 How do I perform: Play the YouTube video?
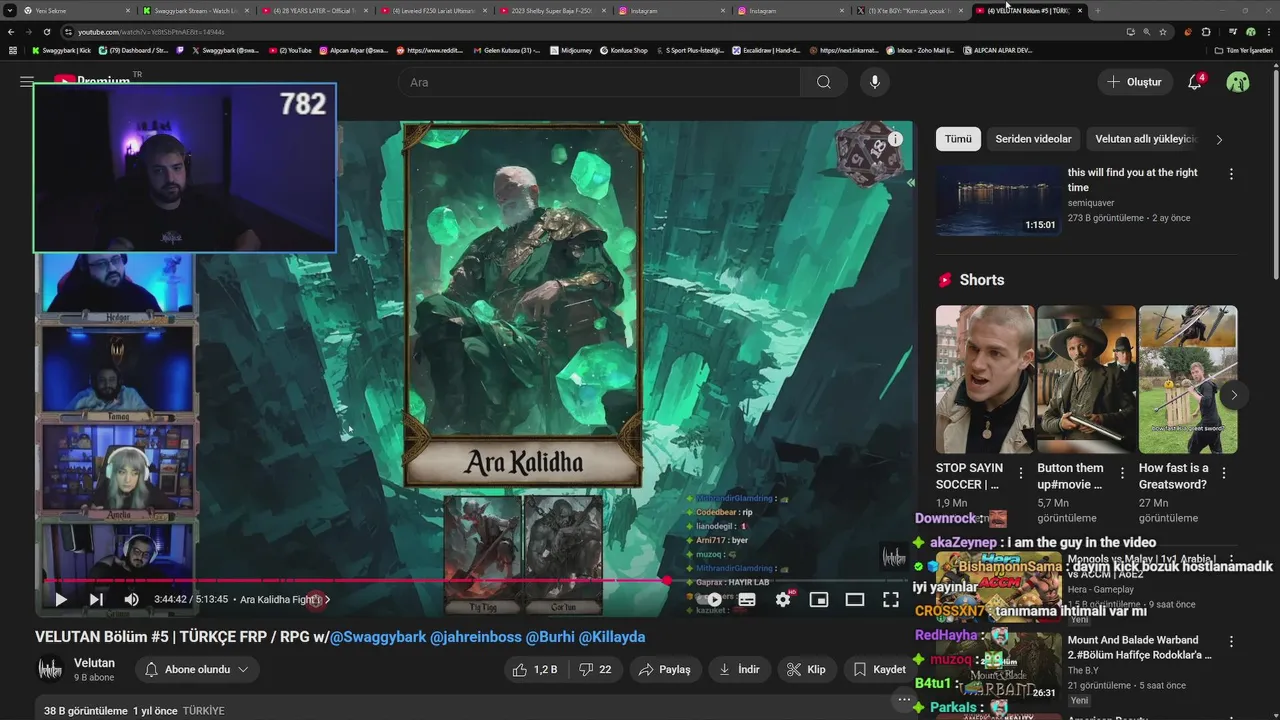coord(60,599)
